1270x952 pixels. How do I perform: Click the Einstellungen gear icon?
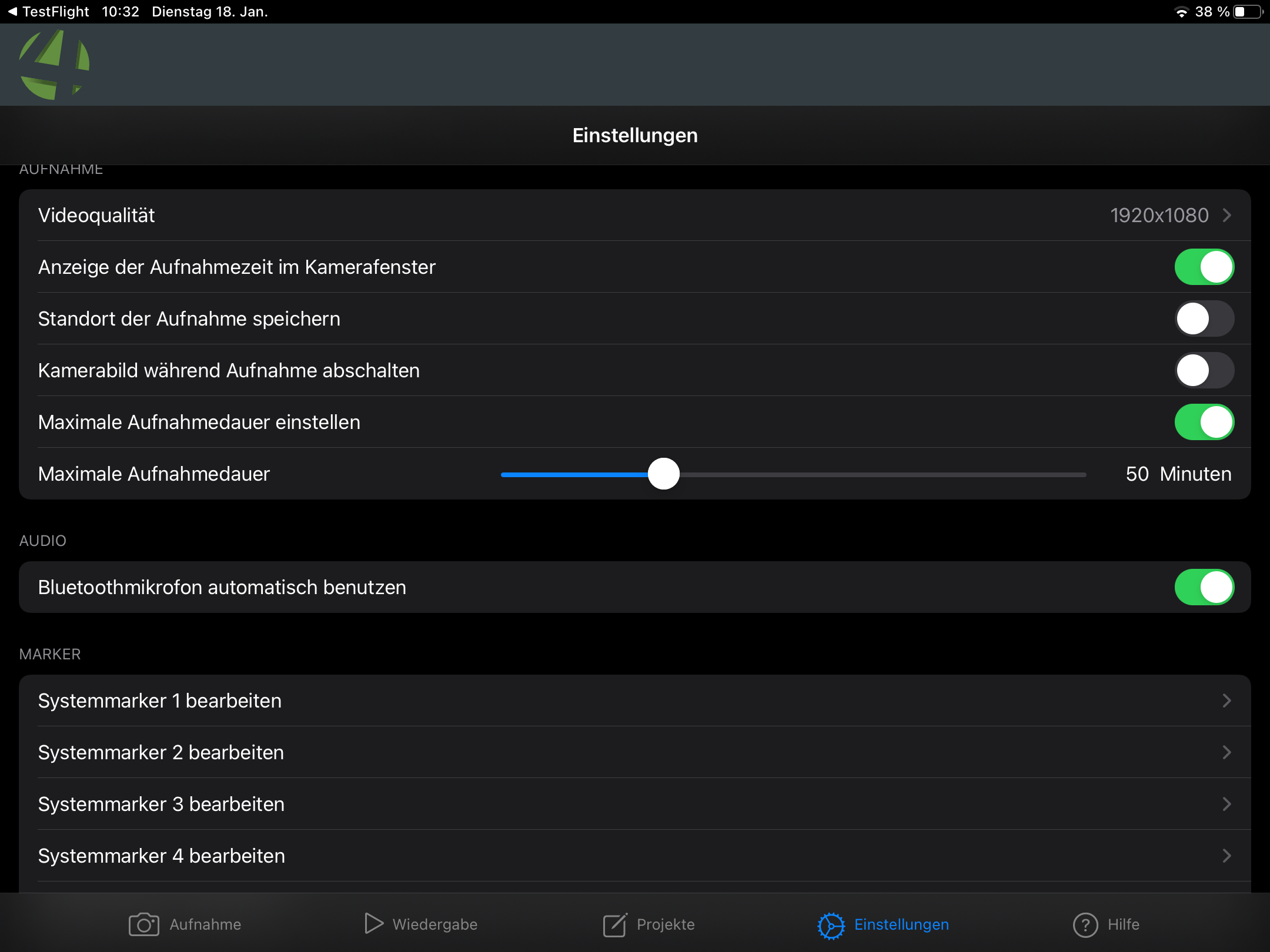(x=831, y=924)
